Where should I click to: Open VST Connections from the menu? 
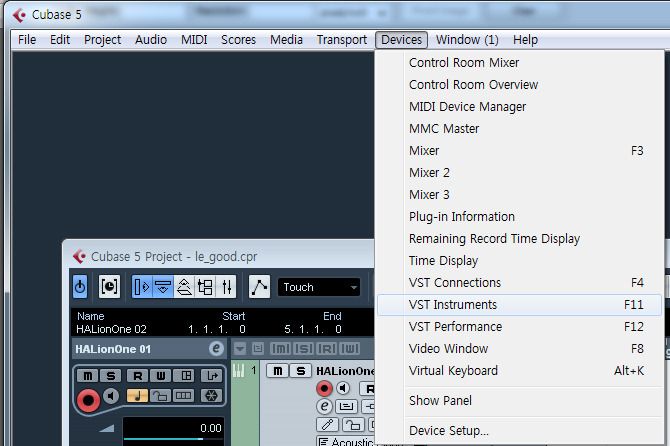pyautogui.click(x=520, y=282)
